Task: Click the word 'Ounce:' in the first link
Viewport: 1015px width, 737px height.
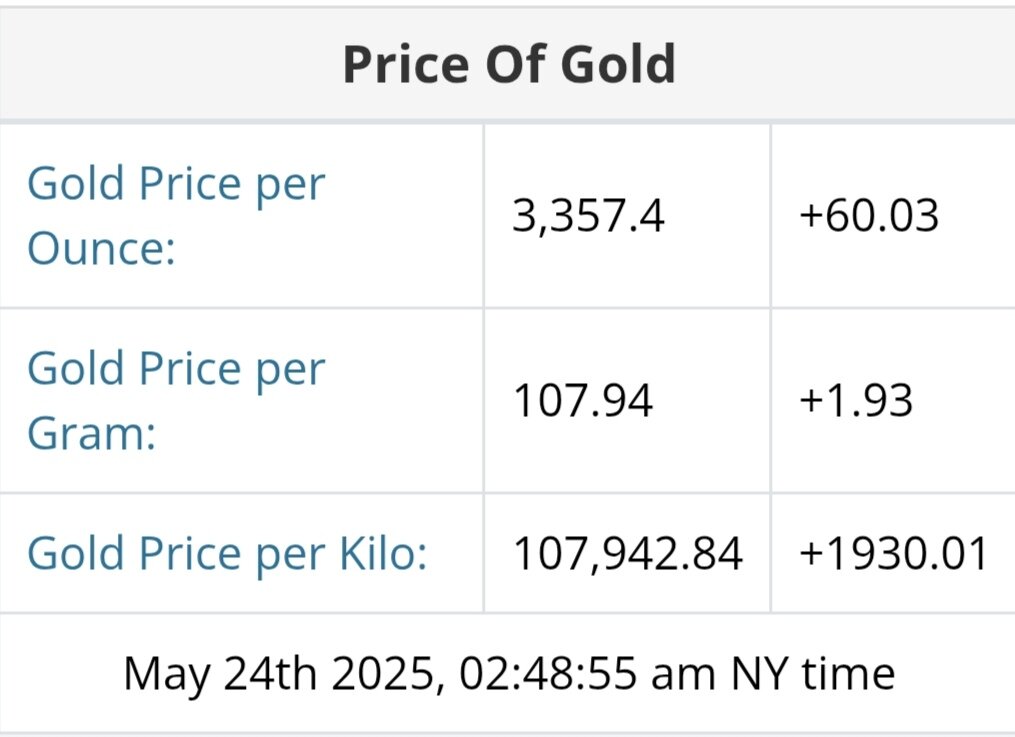Action: click(x=100, y=247)
